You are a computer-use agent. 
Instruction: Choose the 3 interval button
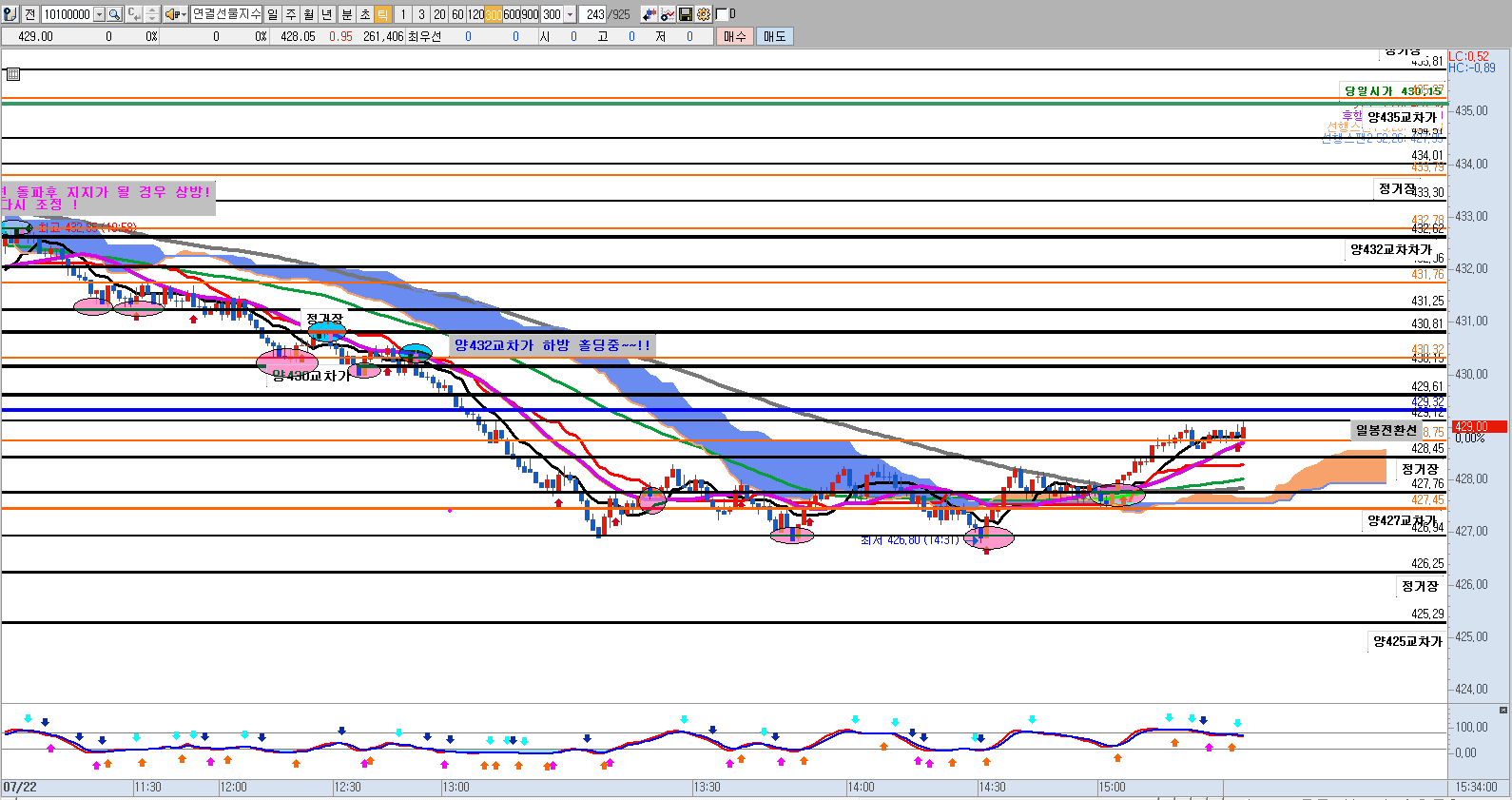tap(421, 14)
